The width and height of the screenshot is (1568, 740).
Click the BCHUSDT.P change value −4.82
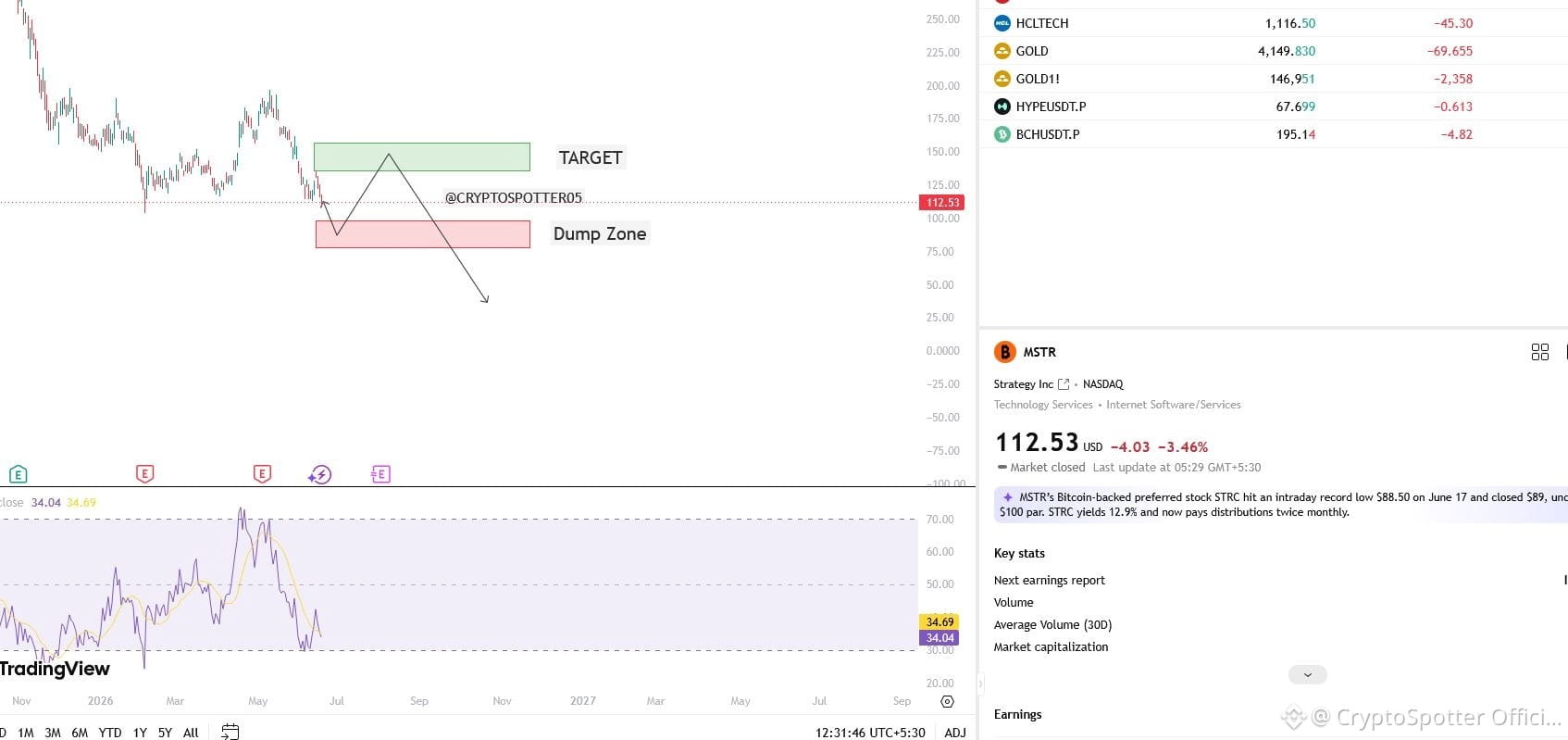coord(1457,134)
